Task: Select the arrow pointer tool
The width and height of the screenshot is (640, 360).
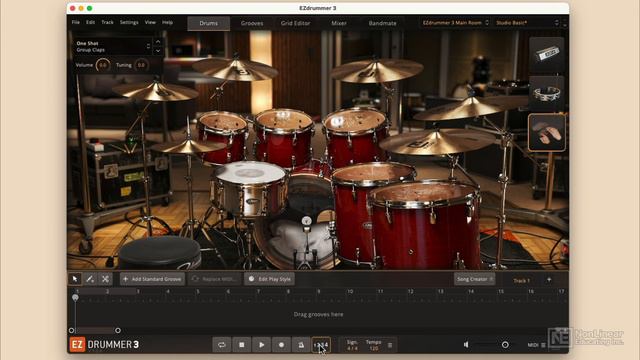Action: coord(75,279)
